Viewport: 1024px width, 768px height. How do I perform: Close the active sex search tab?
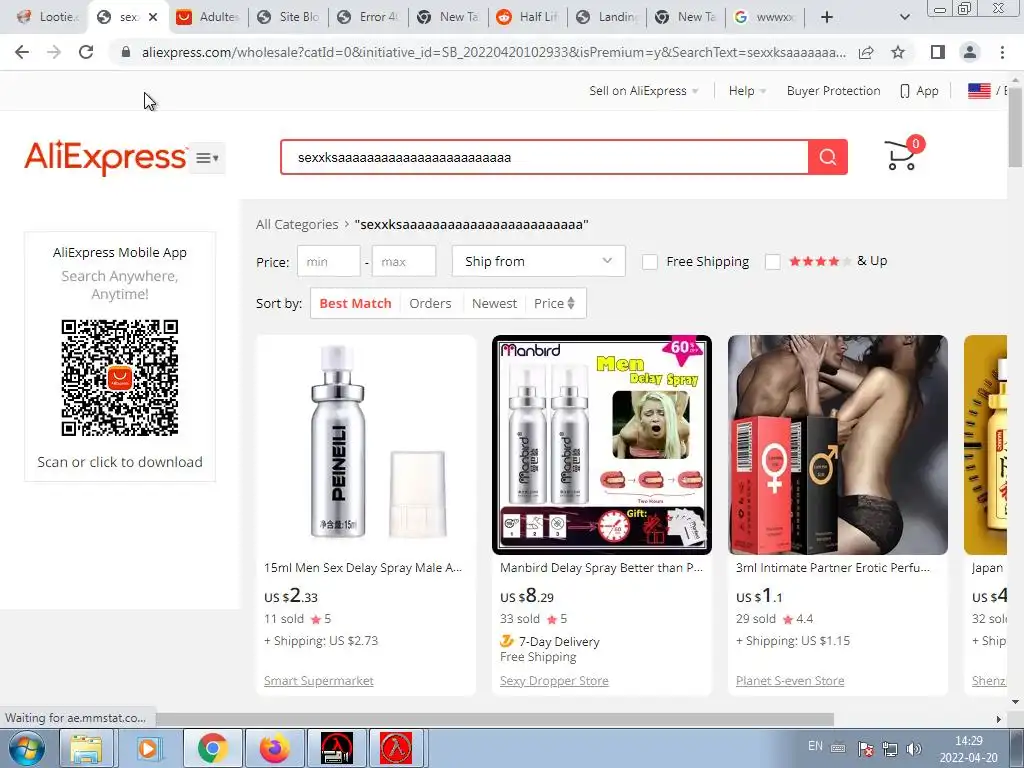coord(153,17)
